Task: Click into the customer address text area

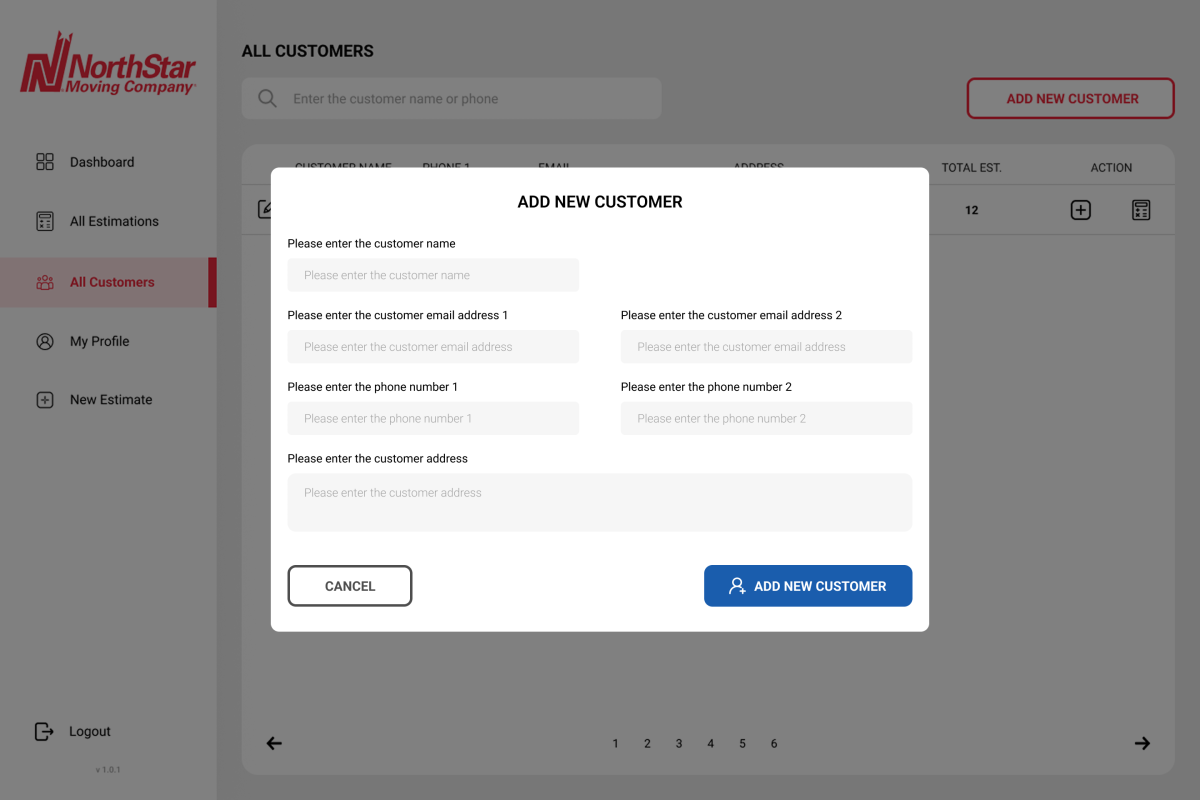Action: (x=600, y=502)
